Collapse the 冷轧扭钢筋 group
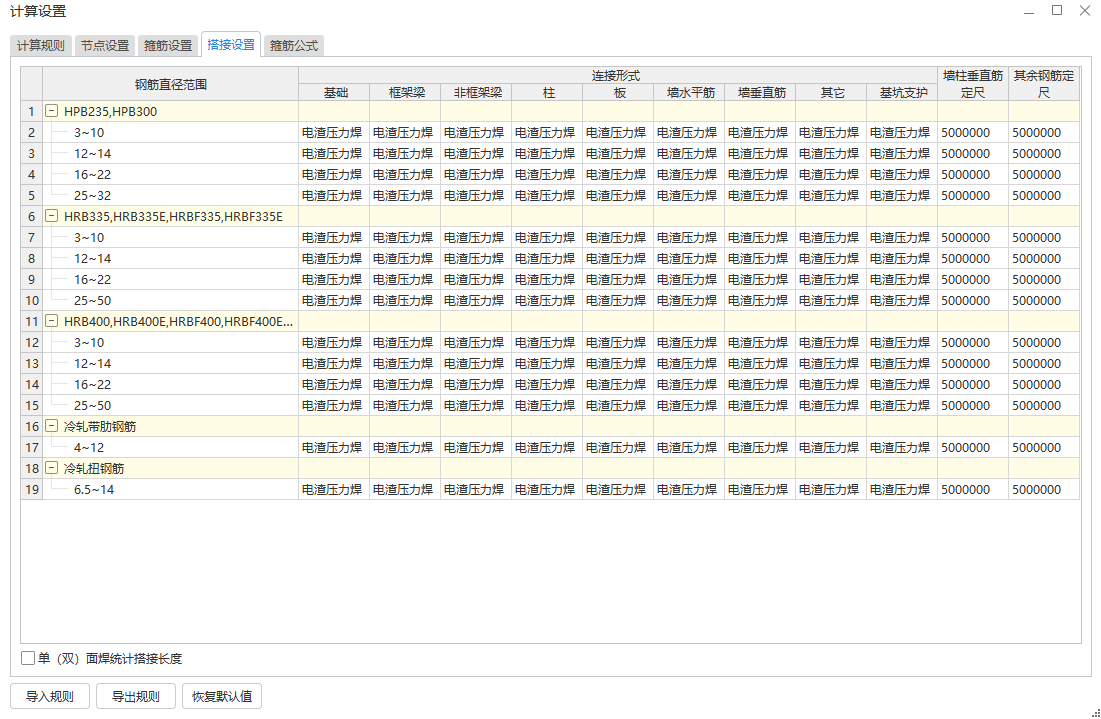 [x=51, y=468]
